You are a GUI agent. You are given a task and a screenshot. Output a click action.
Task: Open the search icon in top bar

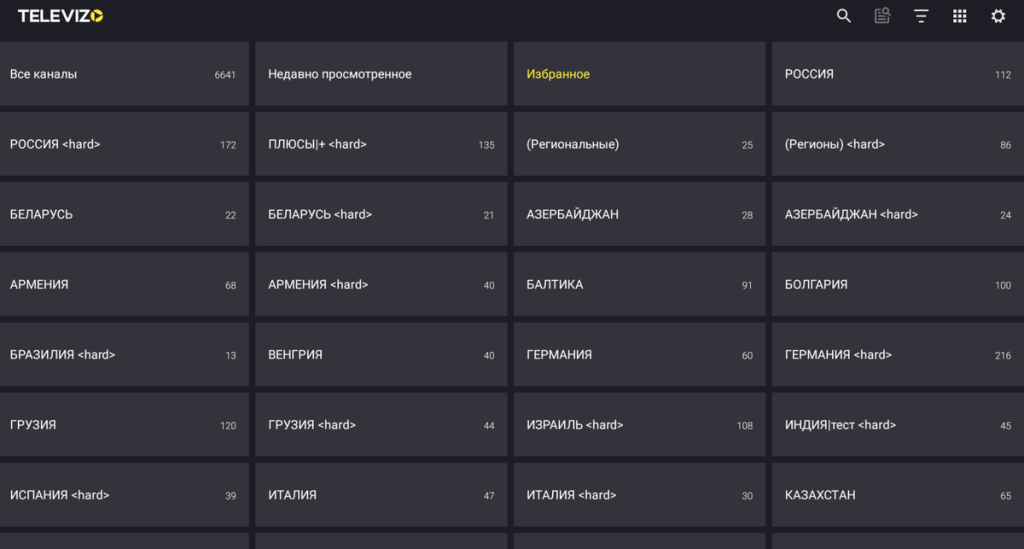(x=843, y=16)
